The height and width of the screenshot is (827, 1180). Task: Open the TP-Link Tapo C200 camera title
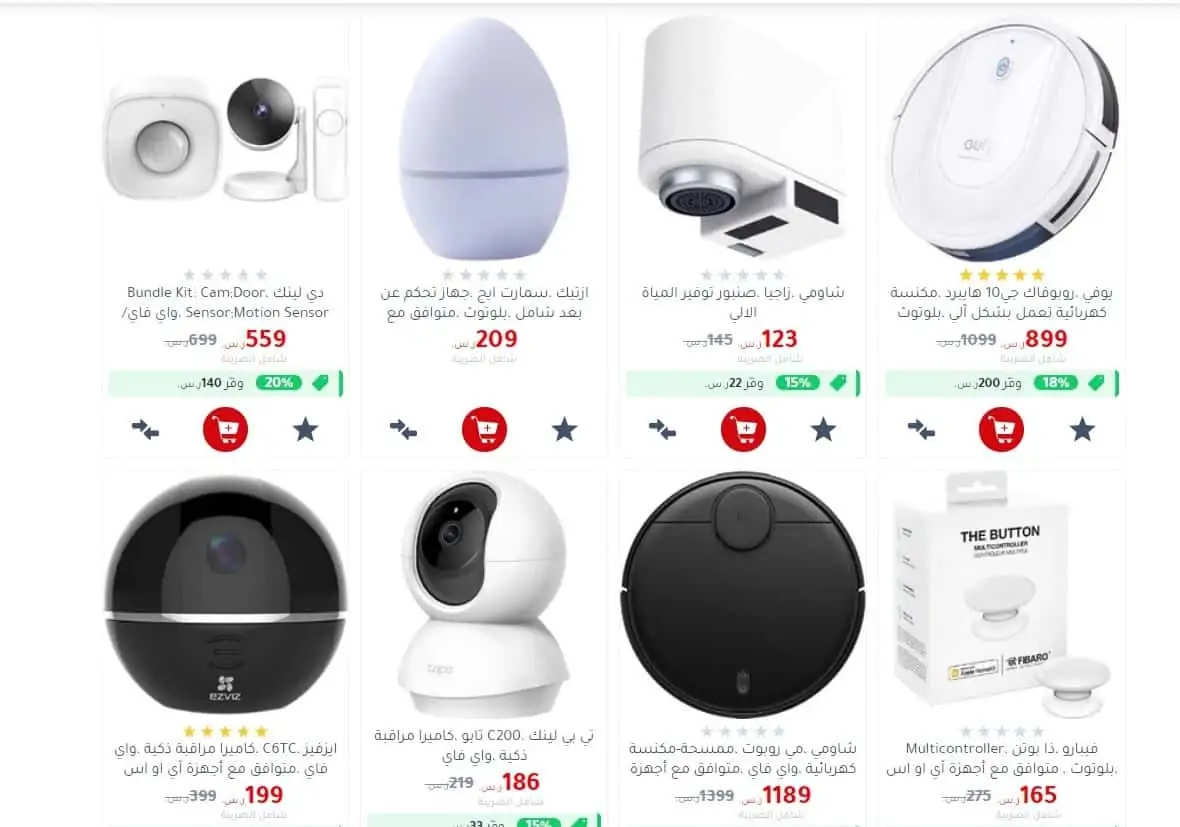point(484,745)
